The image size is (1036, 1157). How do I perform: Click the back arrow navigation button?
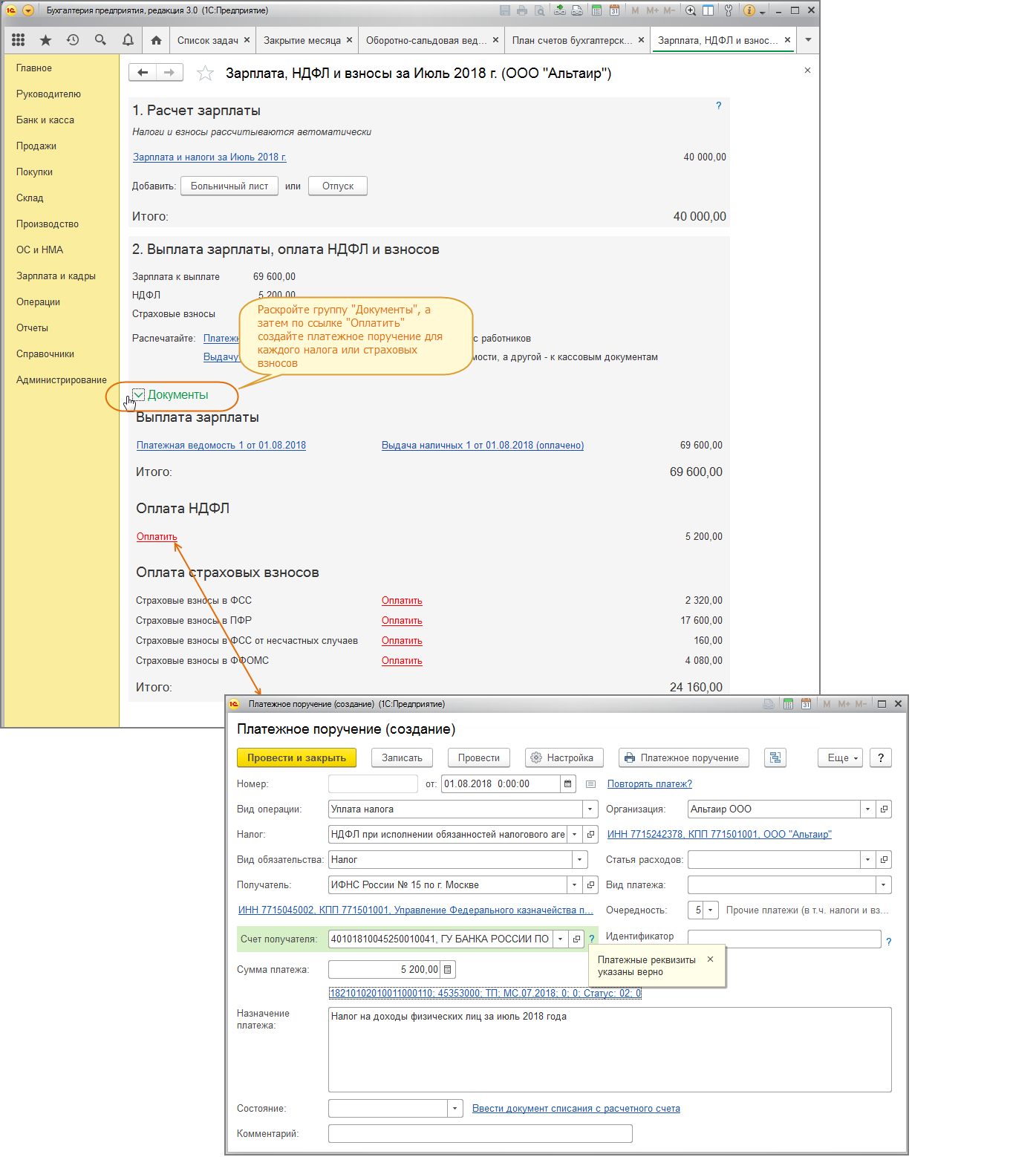tap(143, 72)
